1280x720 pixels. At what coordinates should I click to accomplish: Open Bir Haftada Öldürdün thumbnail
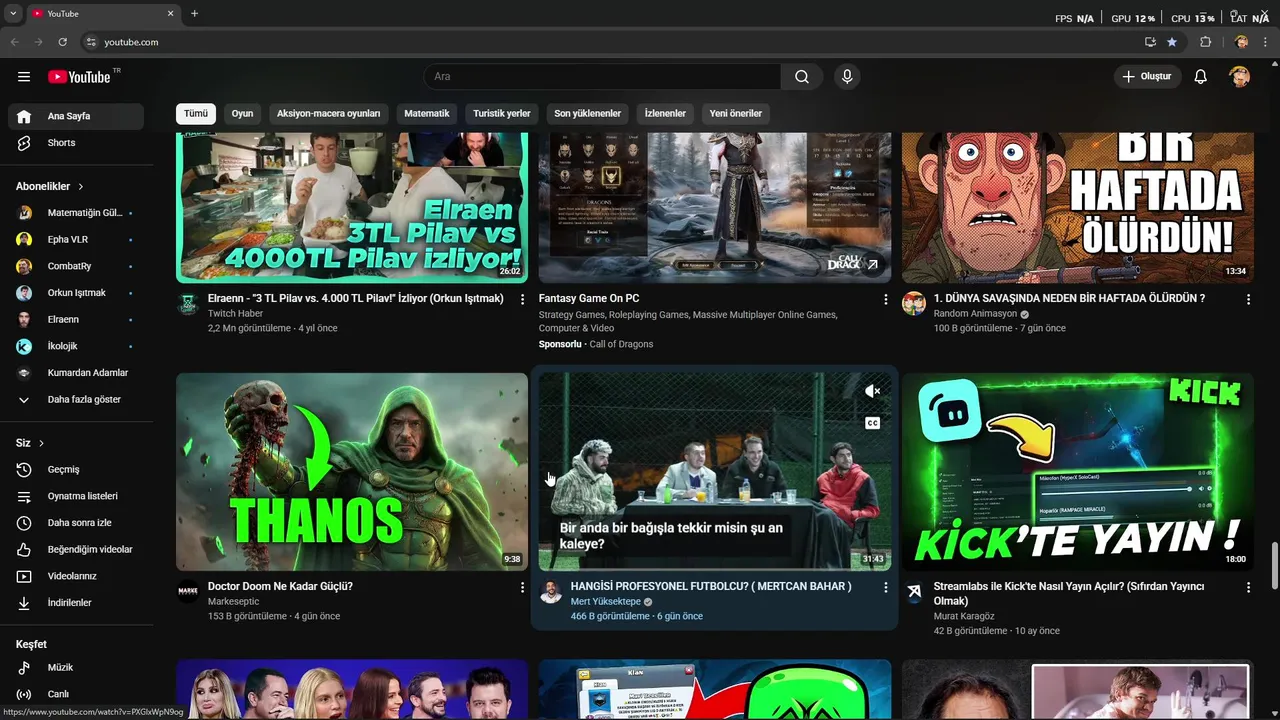click(x=1078, y=208)
